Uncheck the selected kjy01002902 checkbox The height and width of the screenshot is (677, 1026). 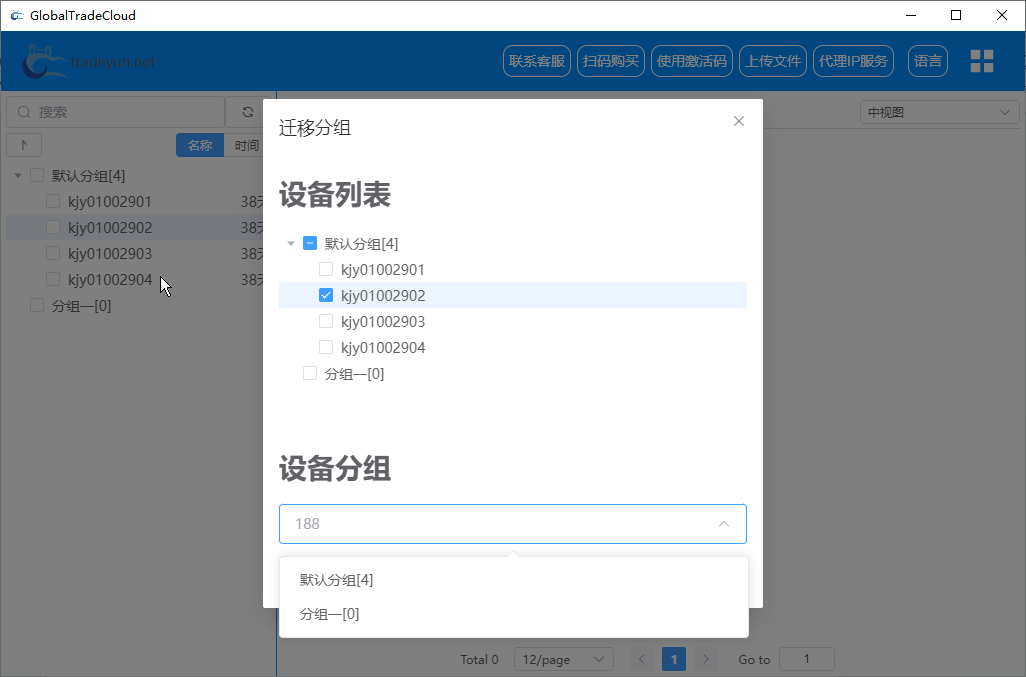[x=325, y=294]
